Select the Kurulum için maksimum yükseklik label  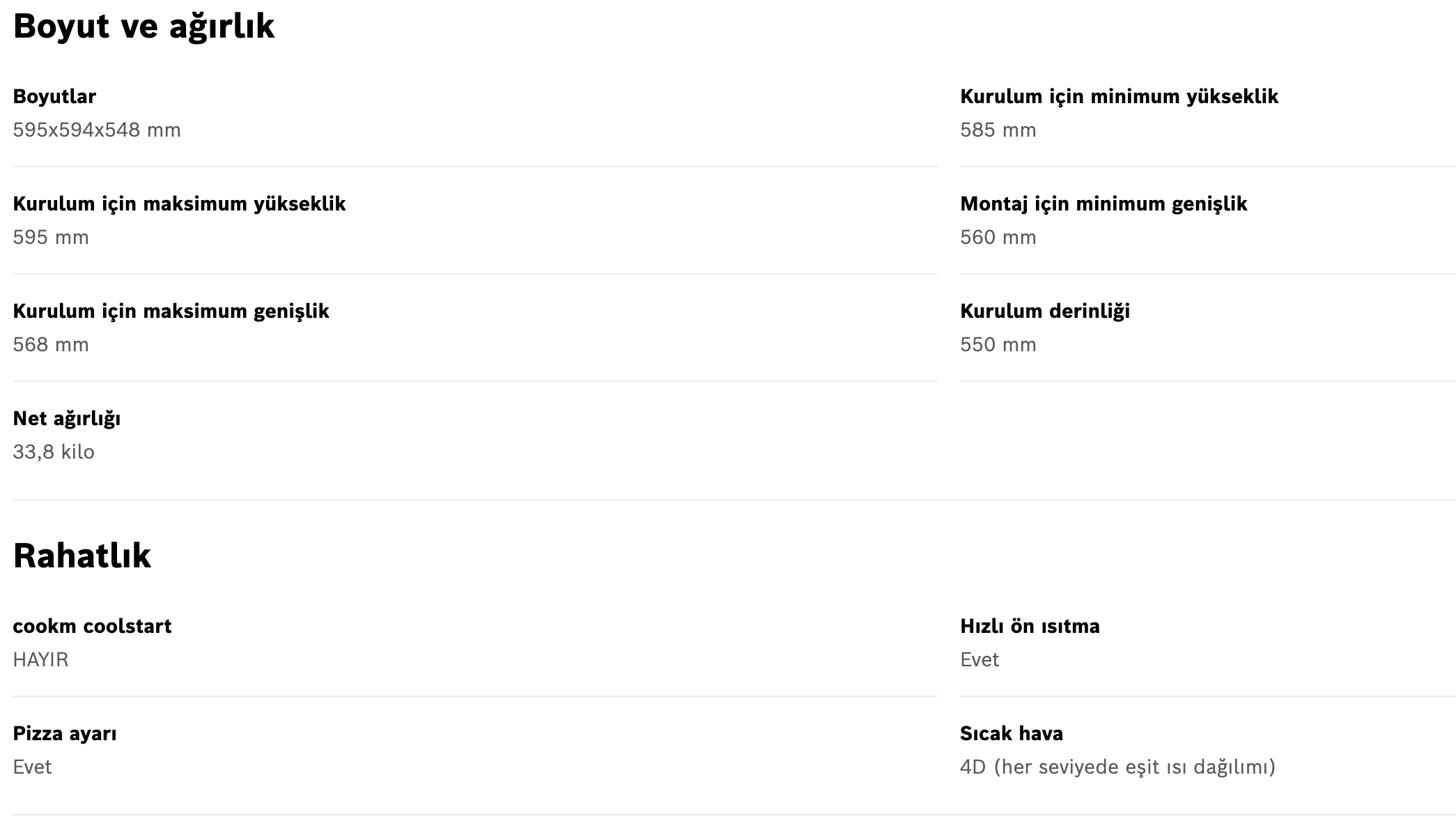179,204
